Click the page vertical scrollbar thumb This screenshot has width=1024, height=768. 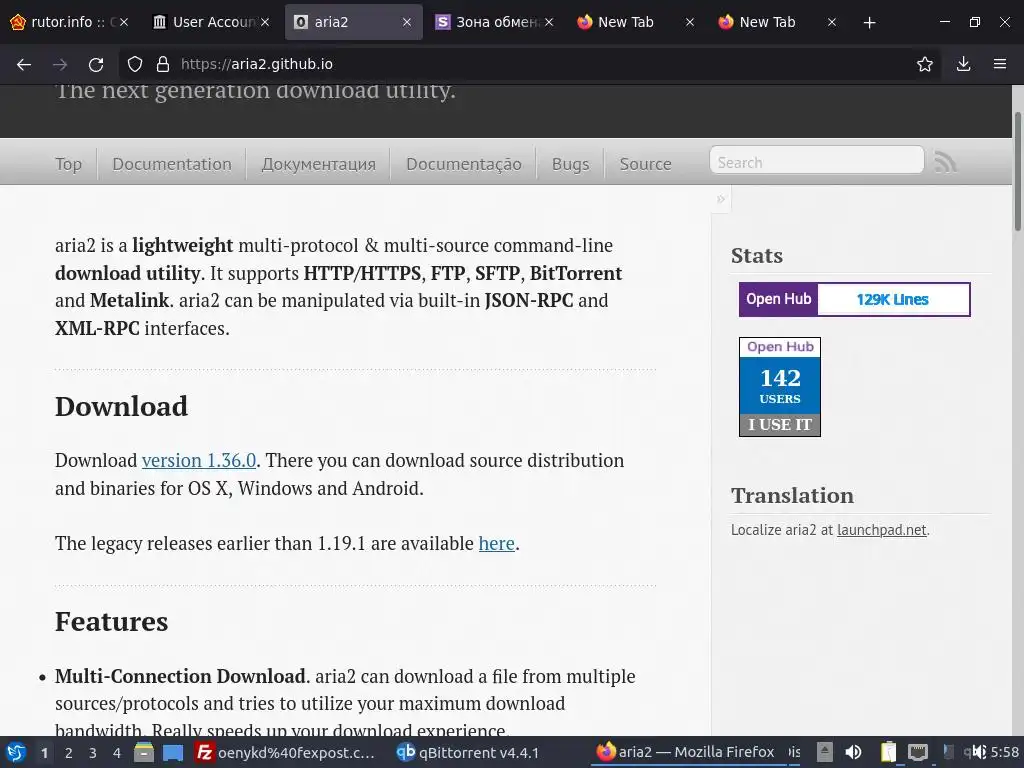point(1017,171)
